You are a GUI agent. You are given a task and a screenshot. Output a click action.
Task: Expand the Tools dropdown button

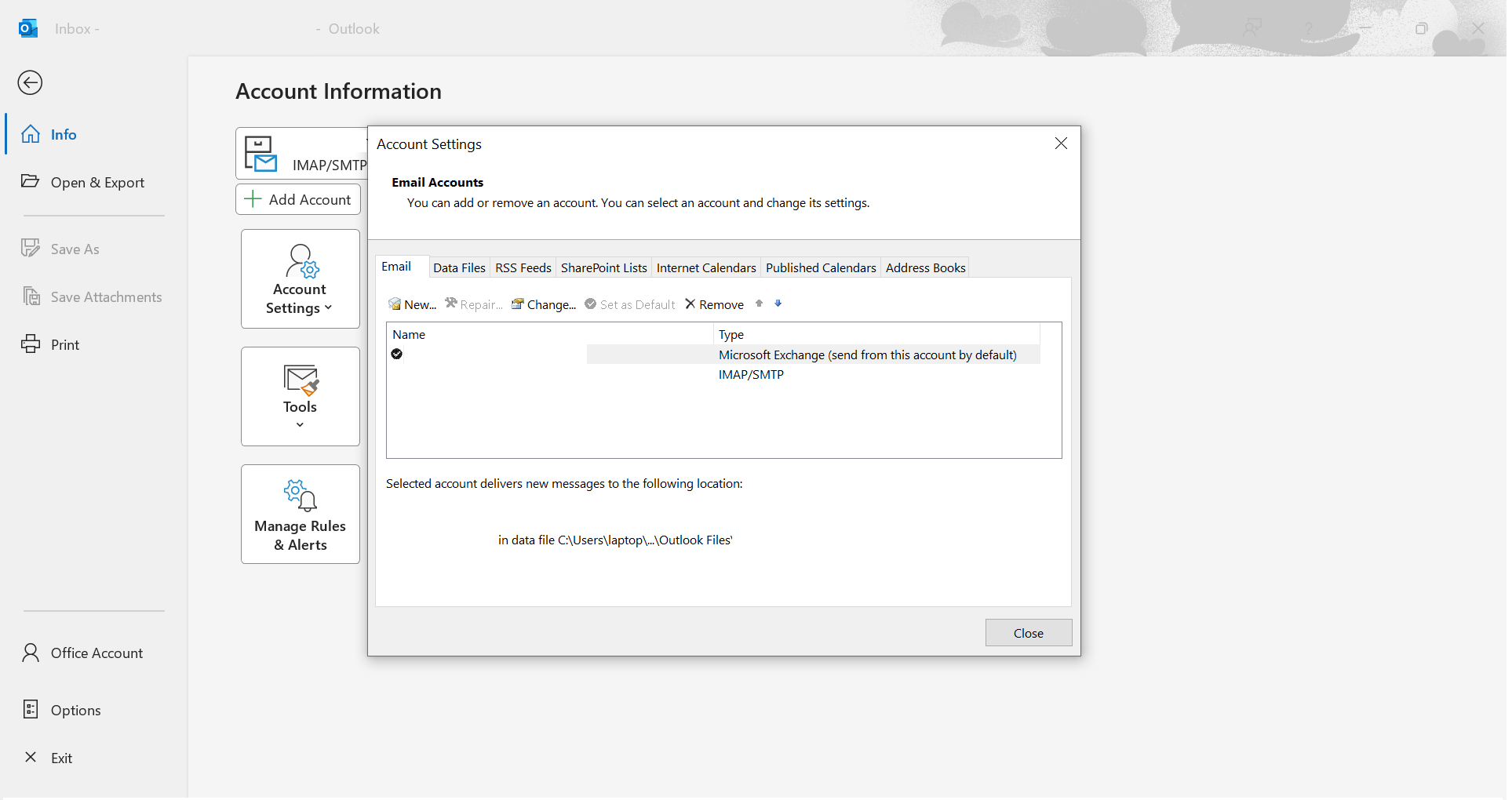pos(301,397)
